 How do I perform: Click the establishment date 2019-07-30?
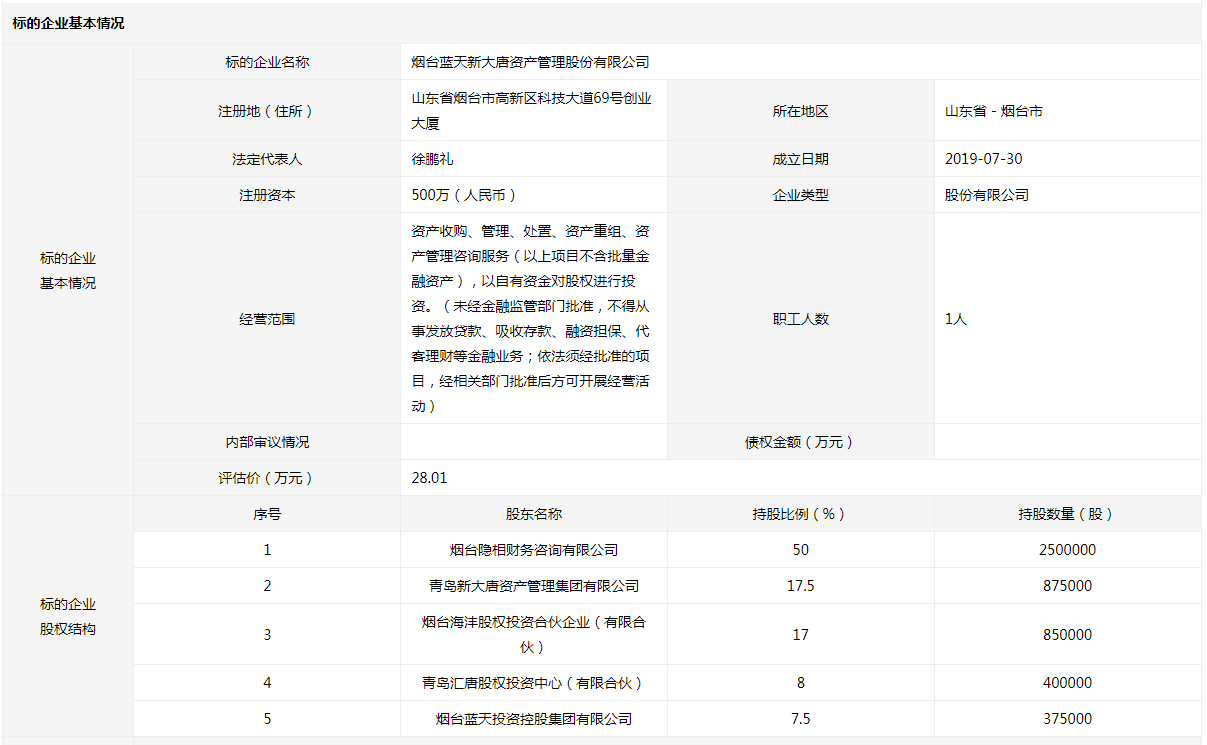[x=983, y=159]
